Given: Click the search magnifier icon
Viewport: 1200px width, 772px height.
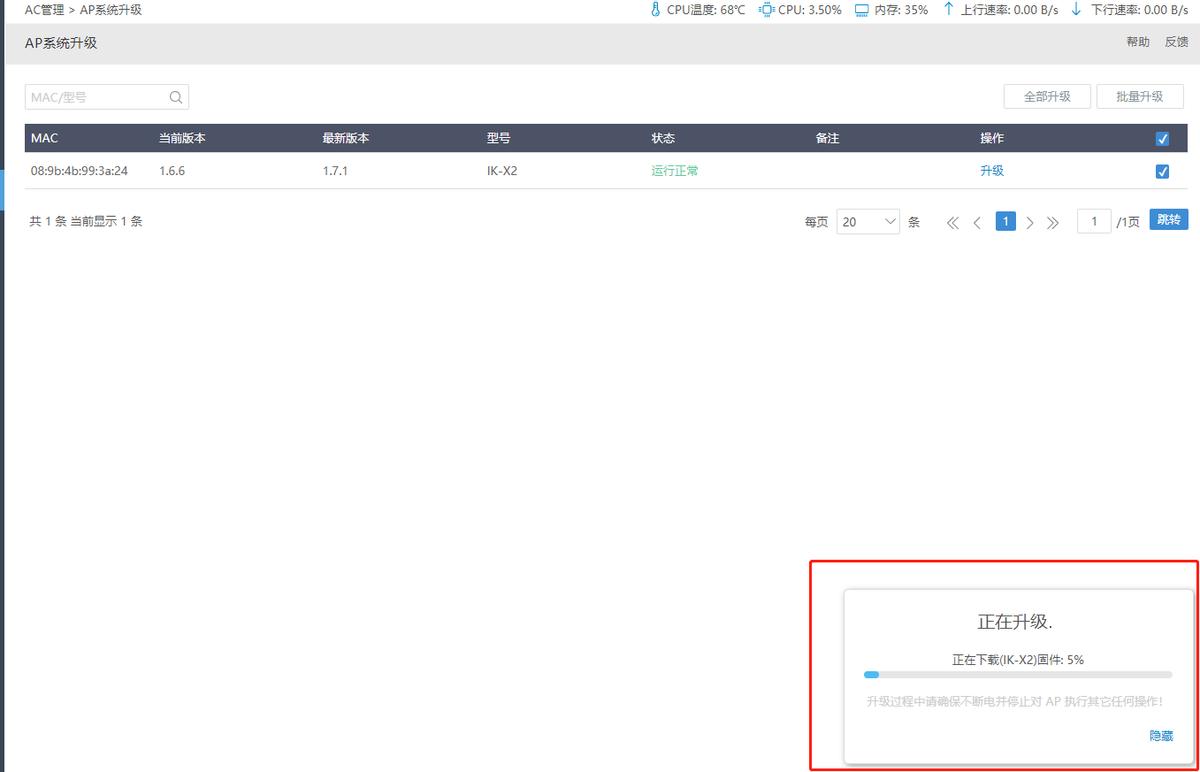Looking at the screenshot, I should pyautogui.click(x=175, y=97).
